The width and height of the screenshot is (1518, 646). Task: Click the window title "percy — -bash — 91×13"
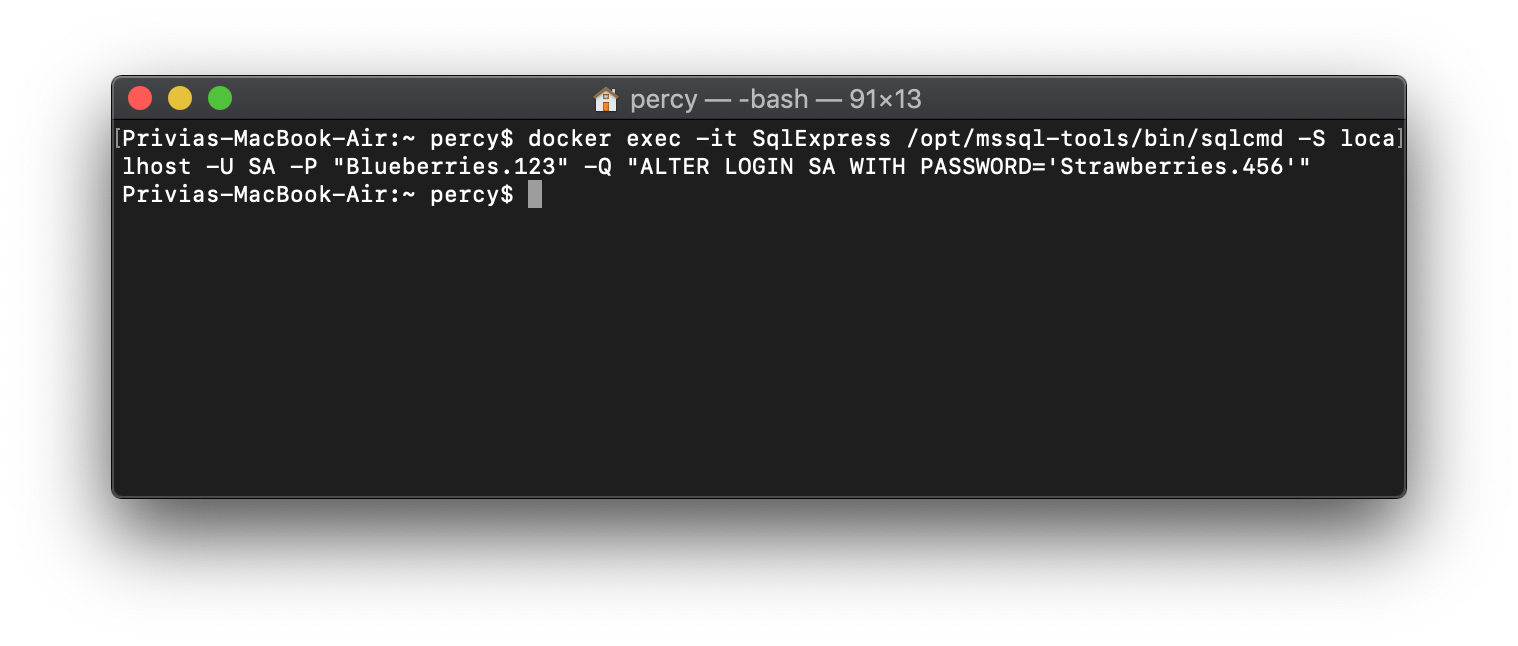(775, 99)
